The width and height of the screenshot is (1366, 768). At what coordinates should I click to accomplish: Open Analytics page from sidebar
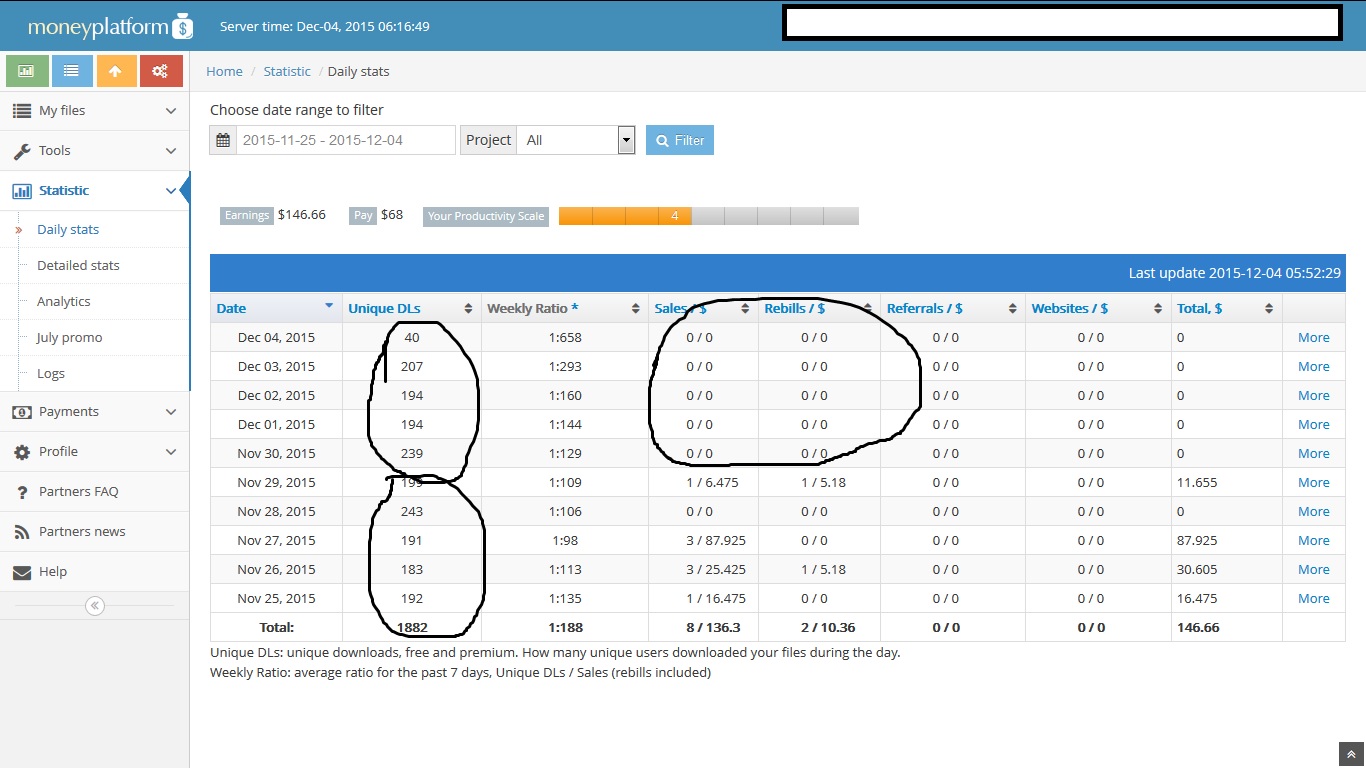click(x=63, y=301)
